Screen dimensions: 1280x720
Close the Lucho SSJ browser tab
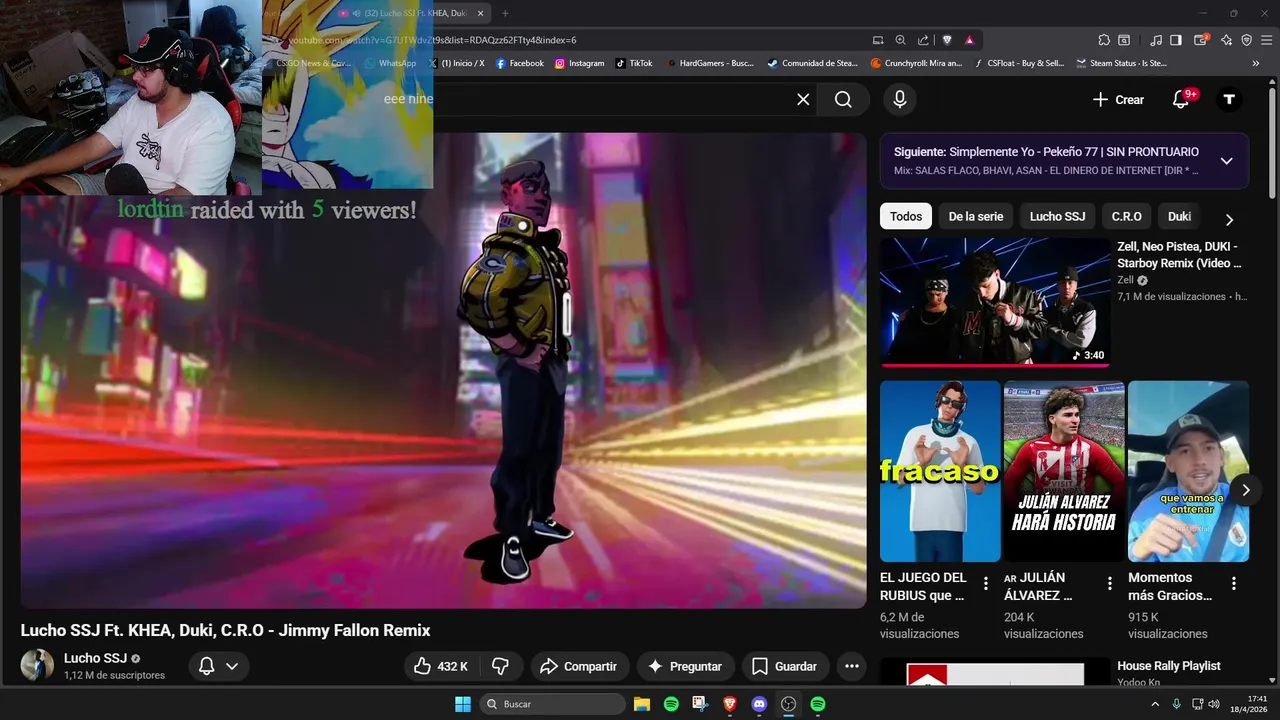[x=481, y=13]
